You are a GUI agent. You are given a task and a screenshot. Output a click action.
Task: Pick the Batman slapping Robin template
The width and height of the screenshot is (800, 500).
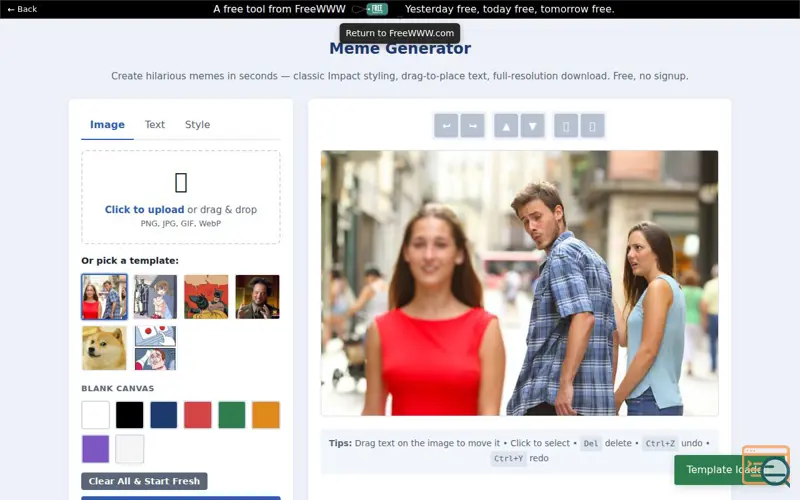point(206,297)
